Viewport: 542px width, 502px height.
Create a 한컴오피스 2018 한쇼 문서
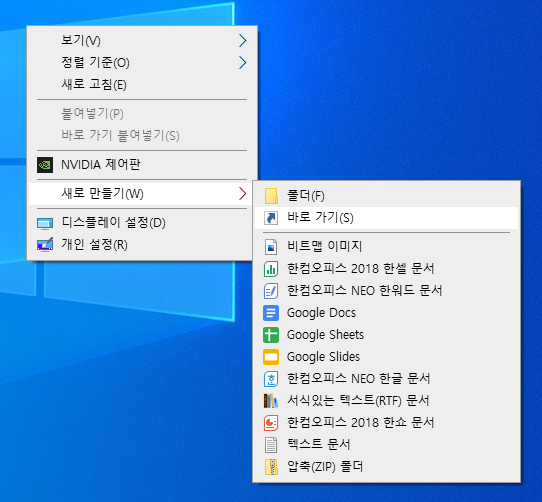click(386, 423)
